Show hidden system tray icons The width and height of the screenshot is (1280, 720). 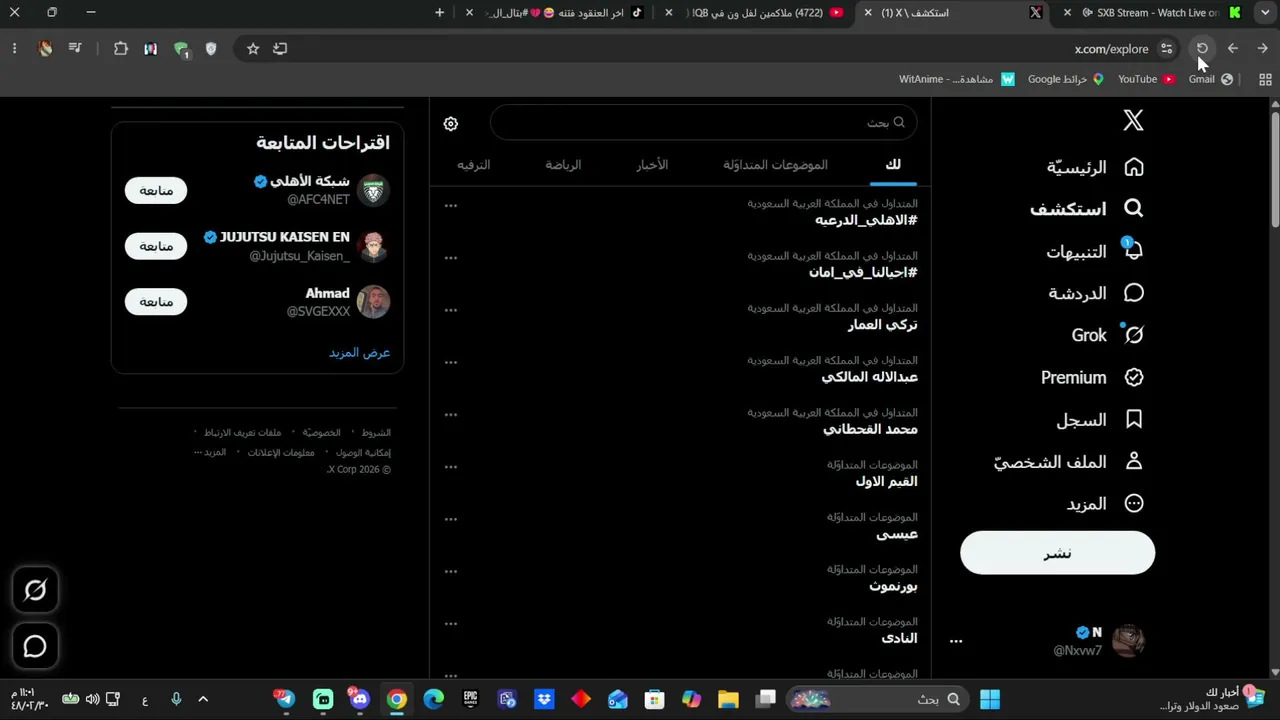(x=203, y=699)
